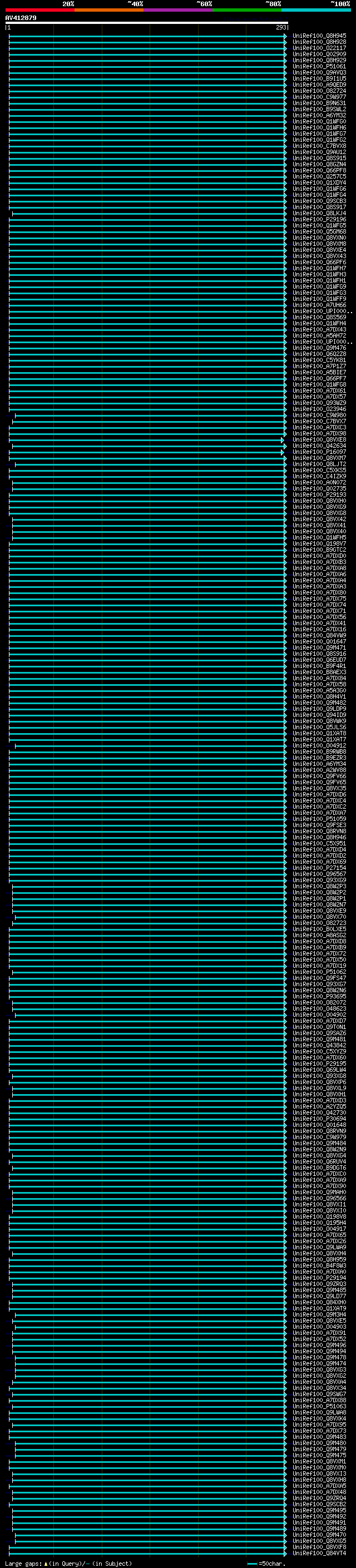Select hit label UniRef100_B9SWL2
Screen dimensions: 356x1568
click(319, 109)
